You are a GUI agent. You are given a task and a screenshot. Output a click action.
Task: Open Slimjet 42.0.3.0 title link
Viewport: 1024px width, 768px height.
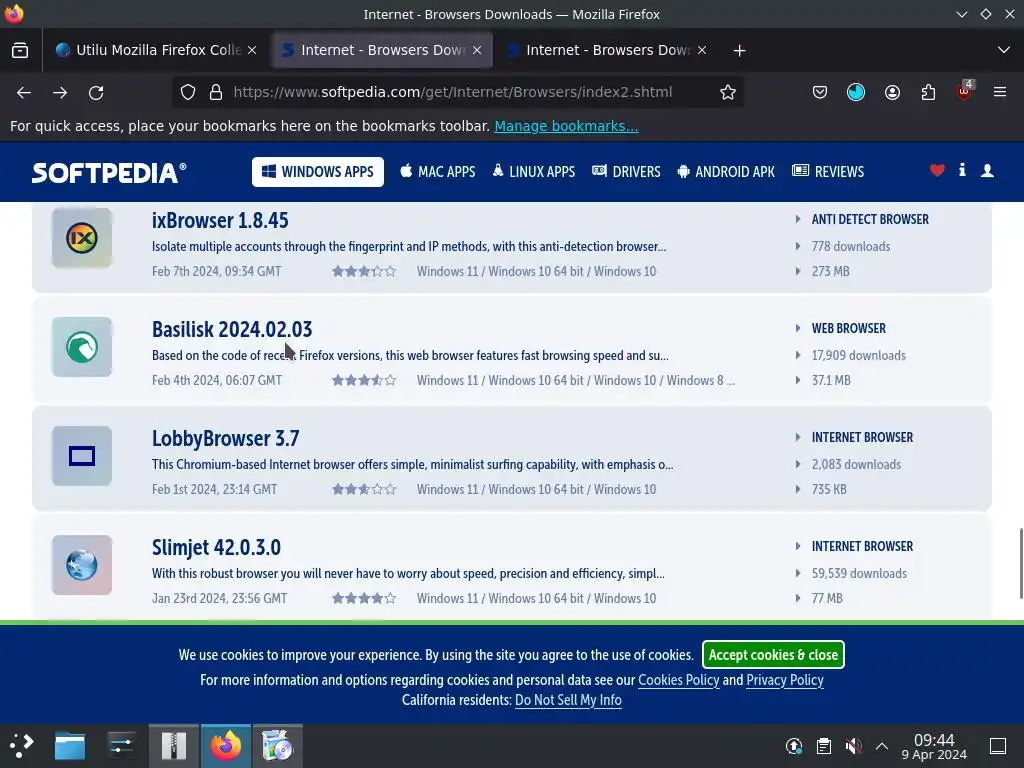pos(216,548)
